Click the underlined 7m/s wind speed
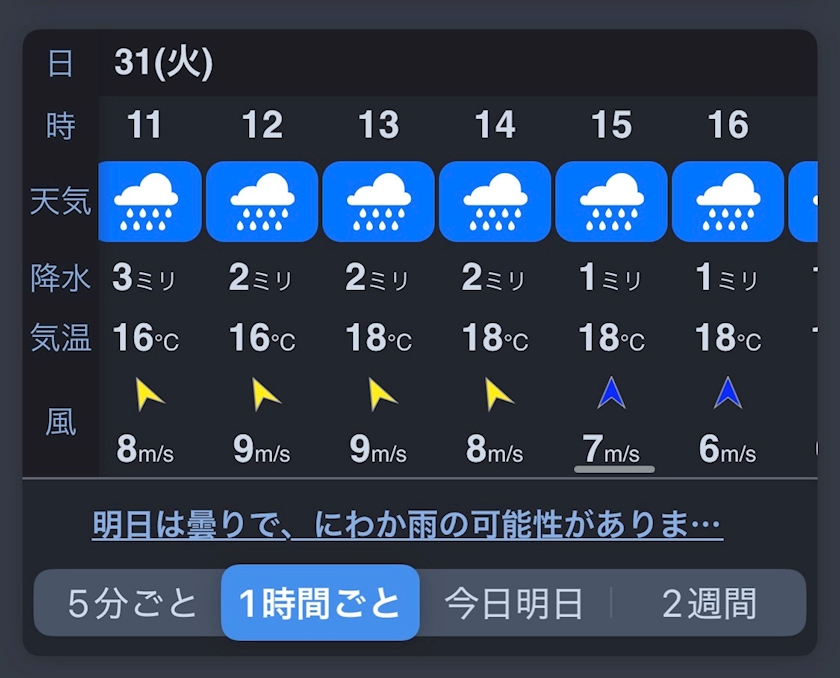This screenshot has width=840, height=678. (x=613, y=451)
